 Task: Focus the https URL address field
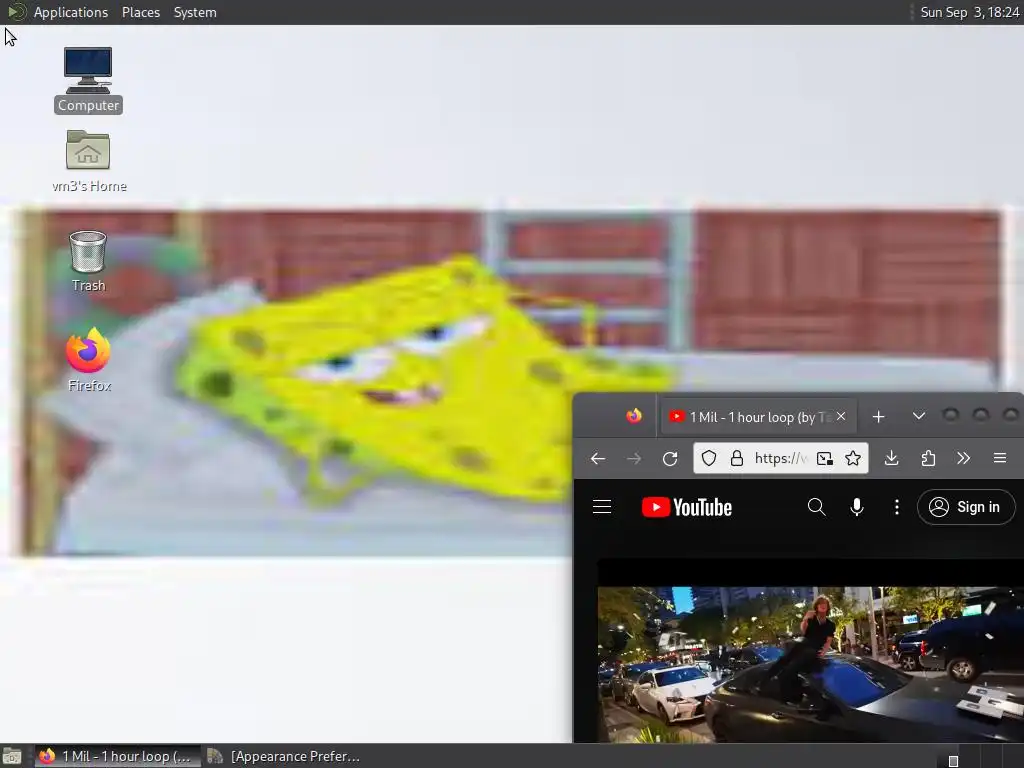pos(780,458)
